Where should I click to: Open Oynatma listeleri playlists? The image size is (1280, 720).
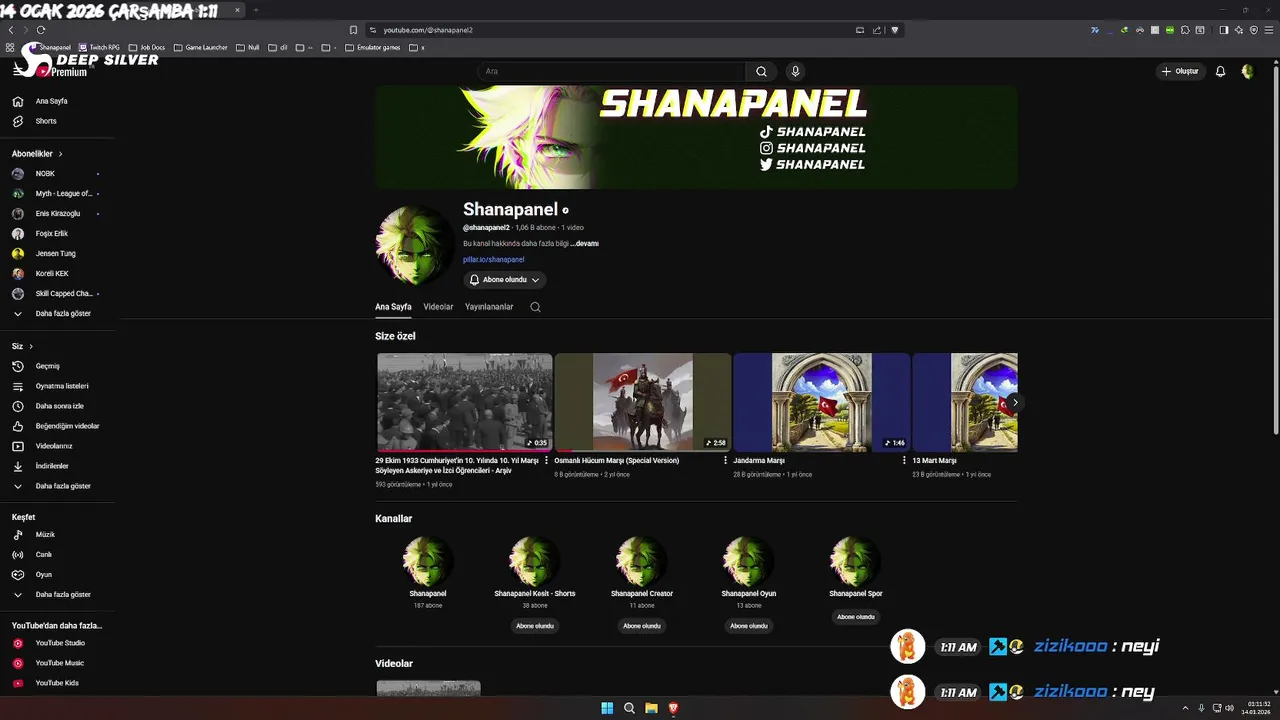coord(62,386)
